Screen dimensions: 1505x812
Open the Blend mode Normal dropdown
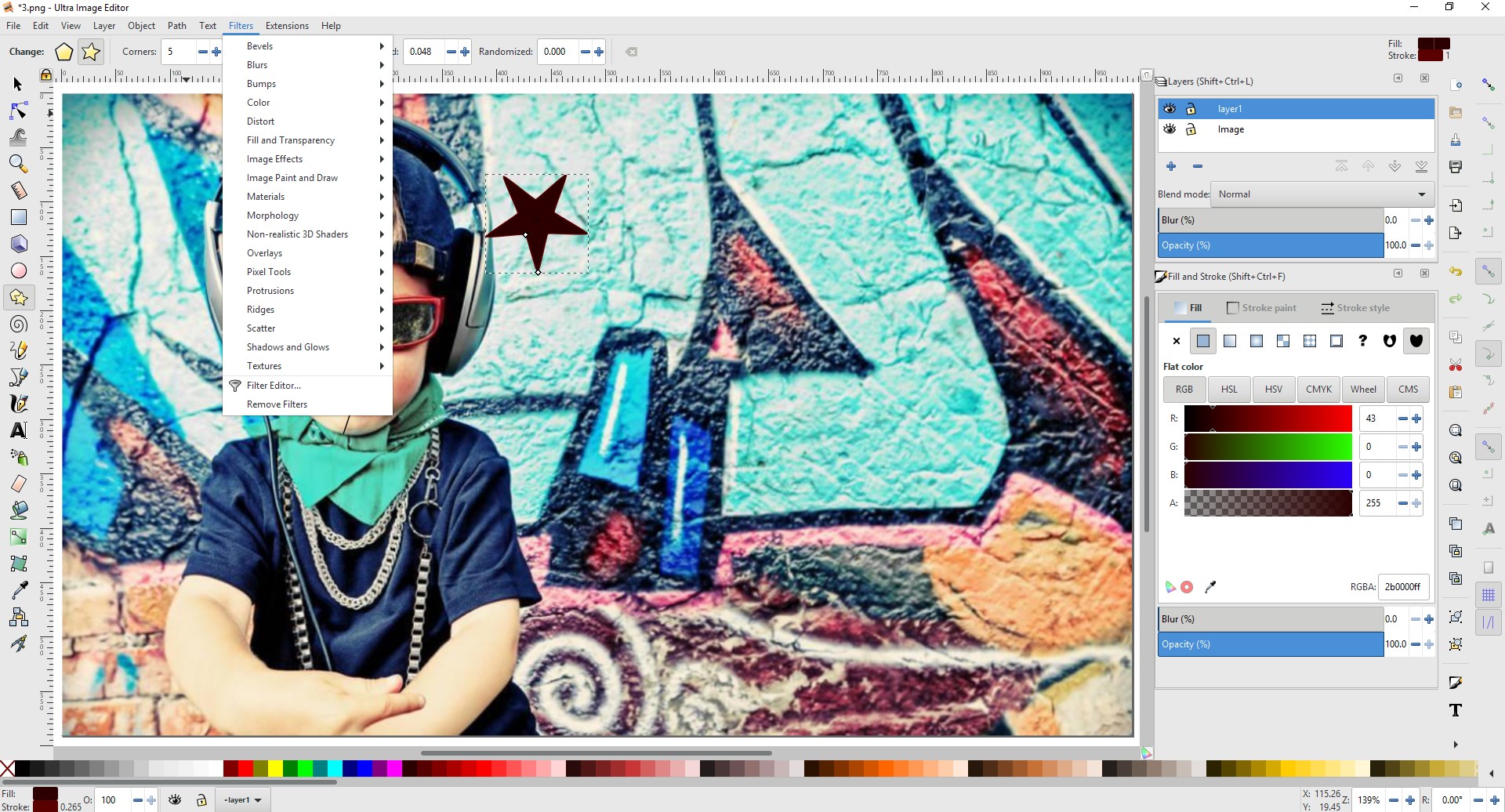click(1323, 194)
